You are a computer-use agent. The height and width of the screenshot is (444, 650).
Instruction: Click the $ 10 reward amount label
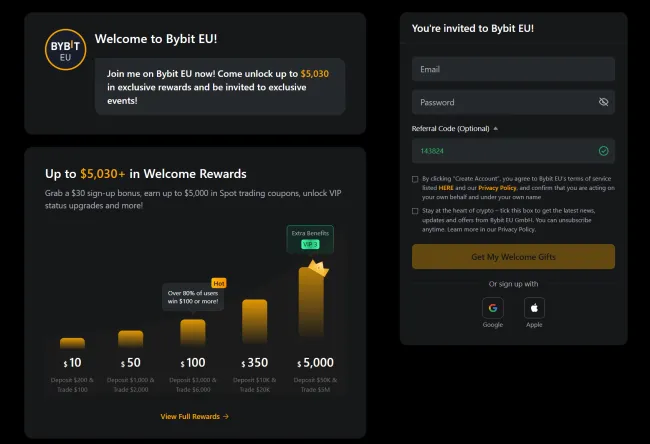72,363
